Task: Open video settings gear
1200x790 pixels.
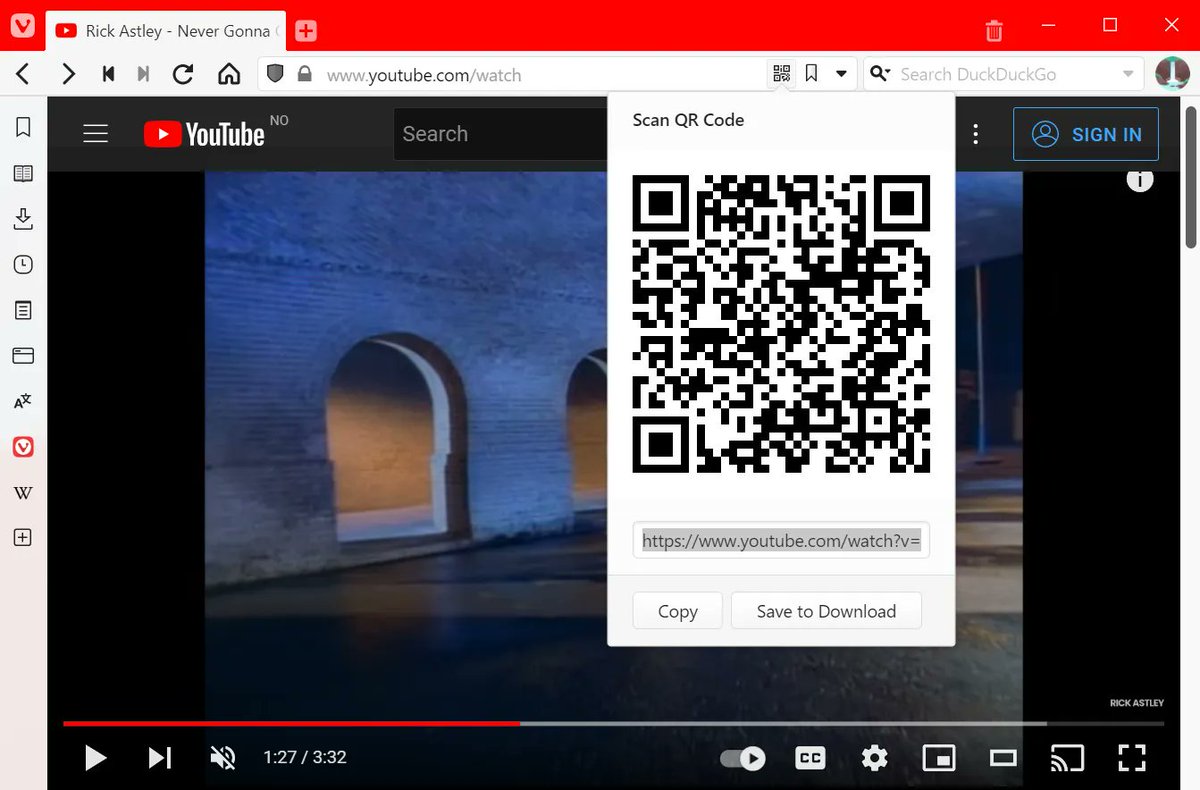Action: coord(875,758)
